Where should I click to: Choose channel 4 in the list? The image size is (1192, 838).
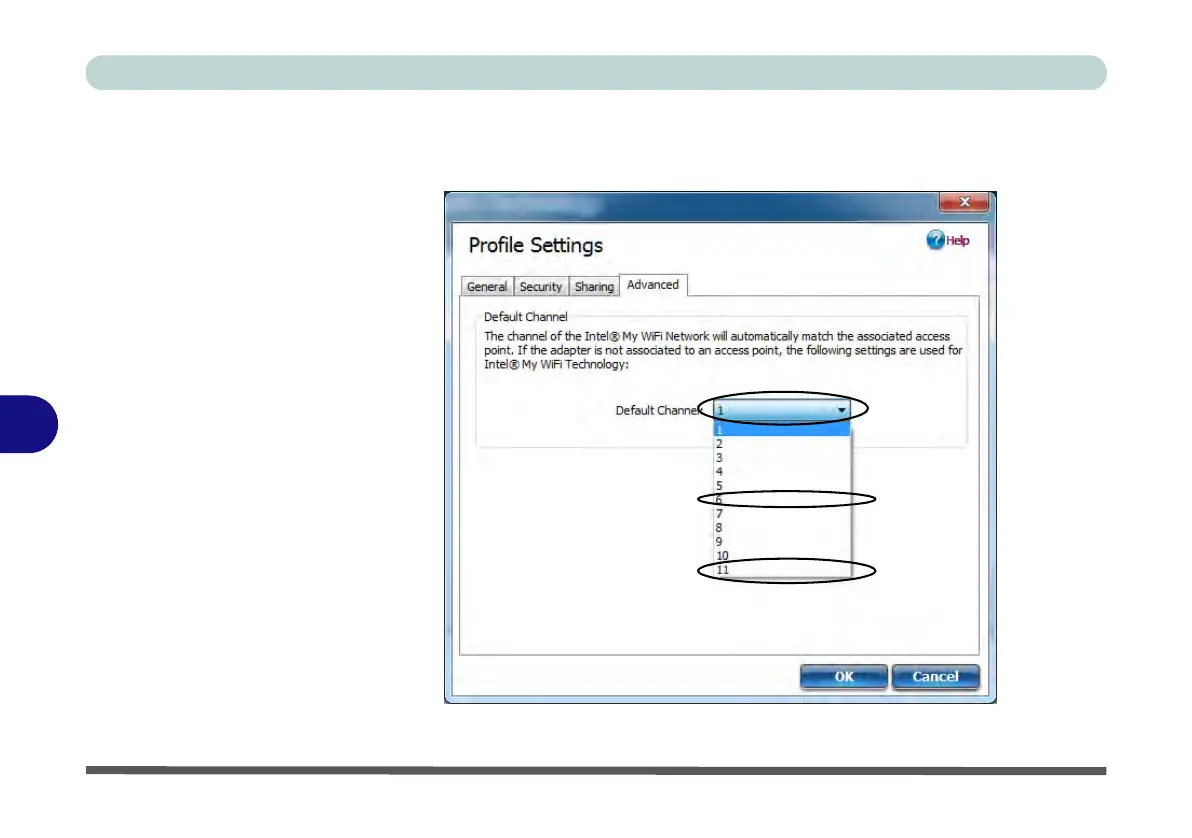(x=781, y=471)
